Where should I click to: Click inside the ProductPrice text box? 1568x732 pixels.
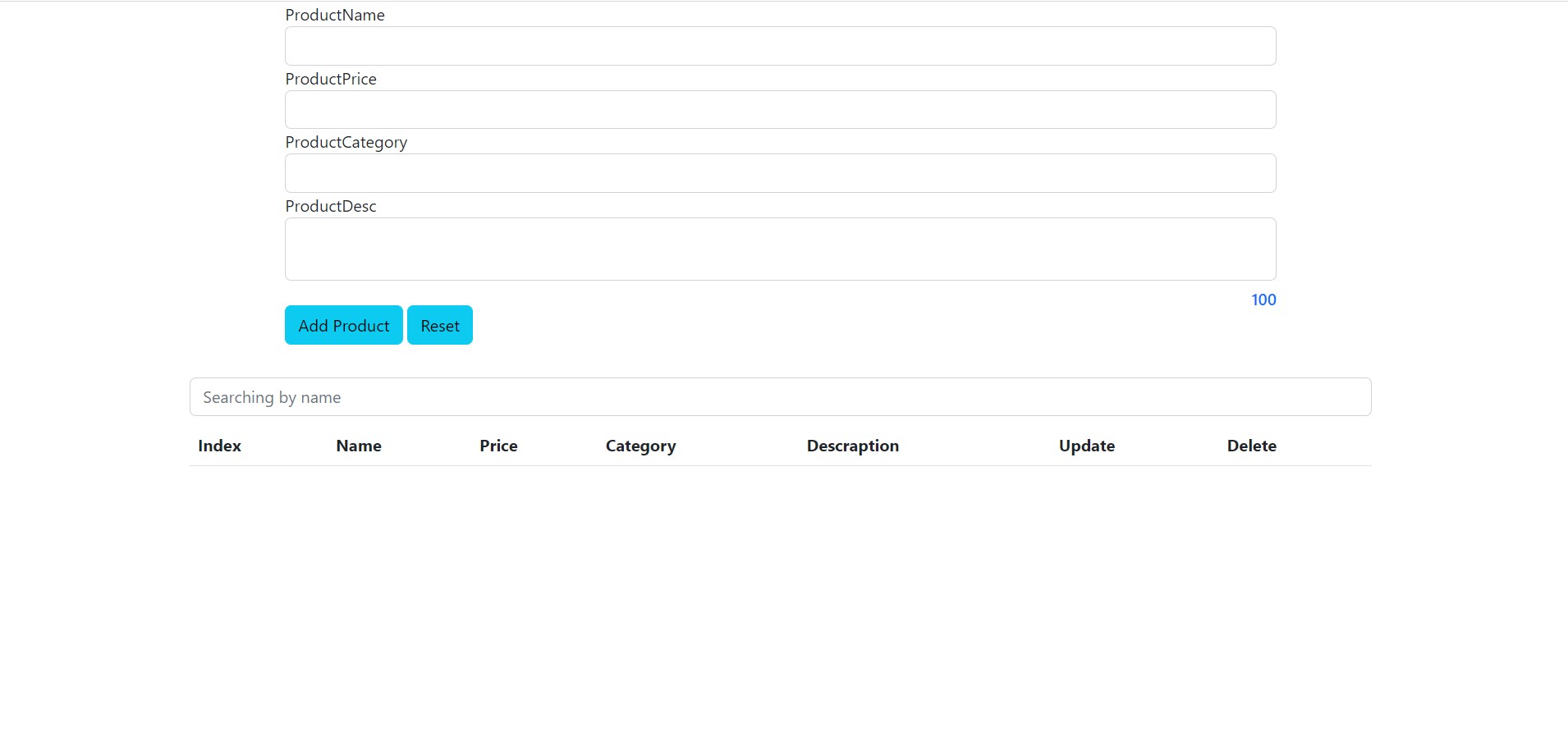[x=780, y=110]
